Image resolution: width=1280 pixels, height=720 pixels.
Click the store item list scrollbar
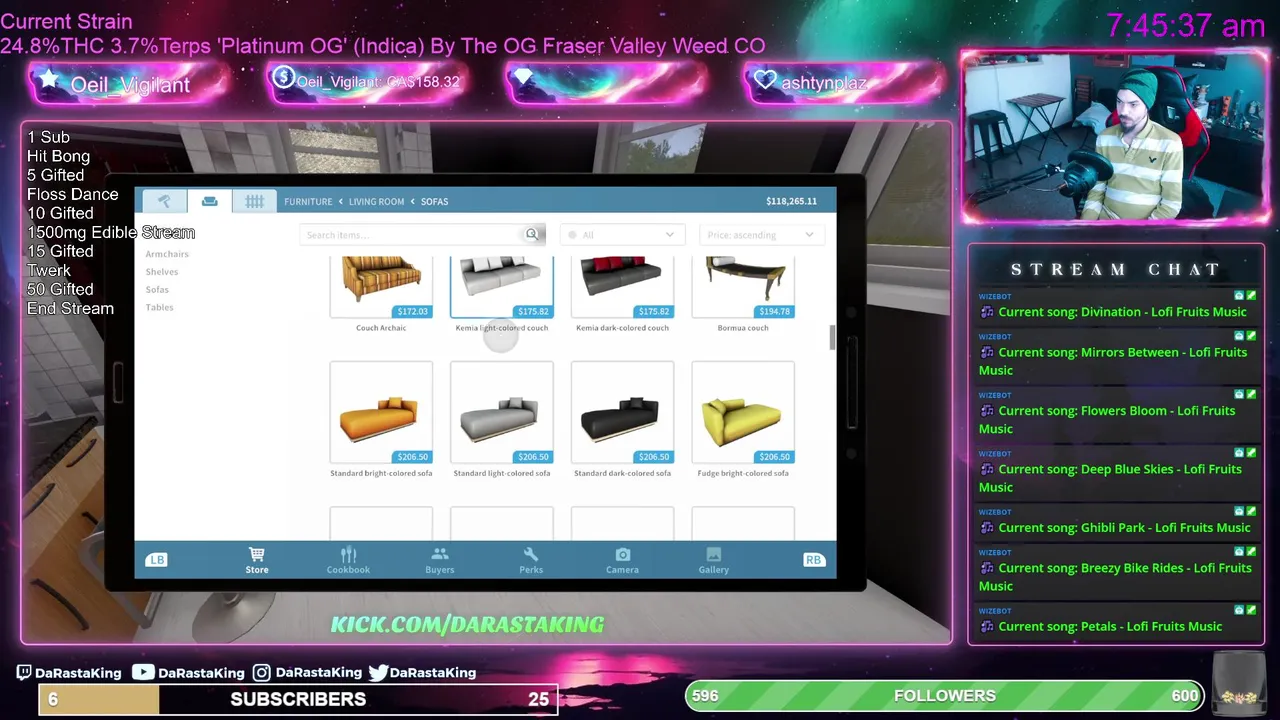(832, 338)
